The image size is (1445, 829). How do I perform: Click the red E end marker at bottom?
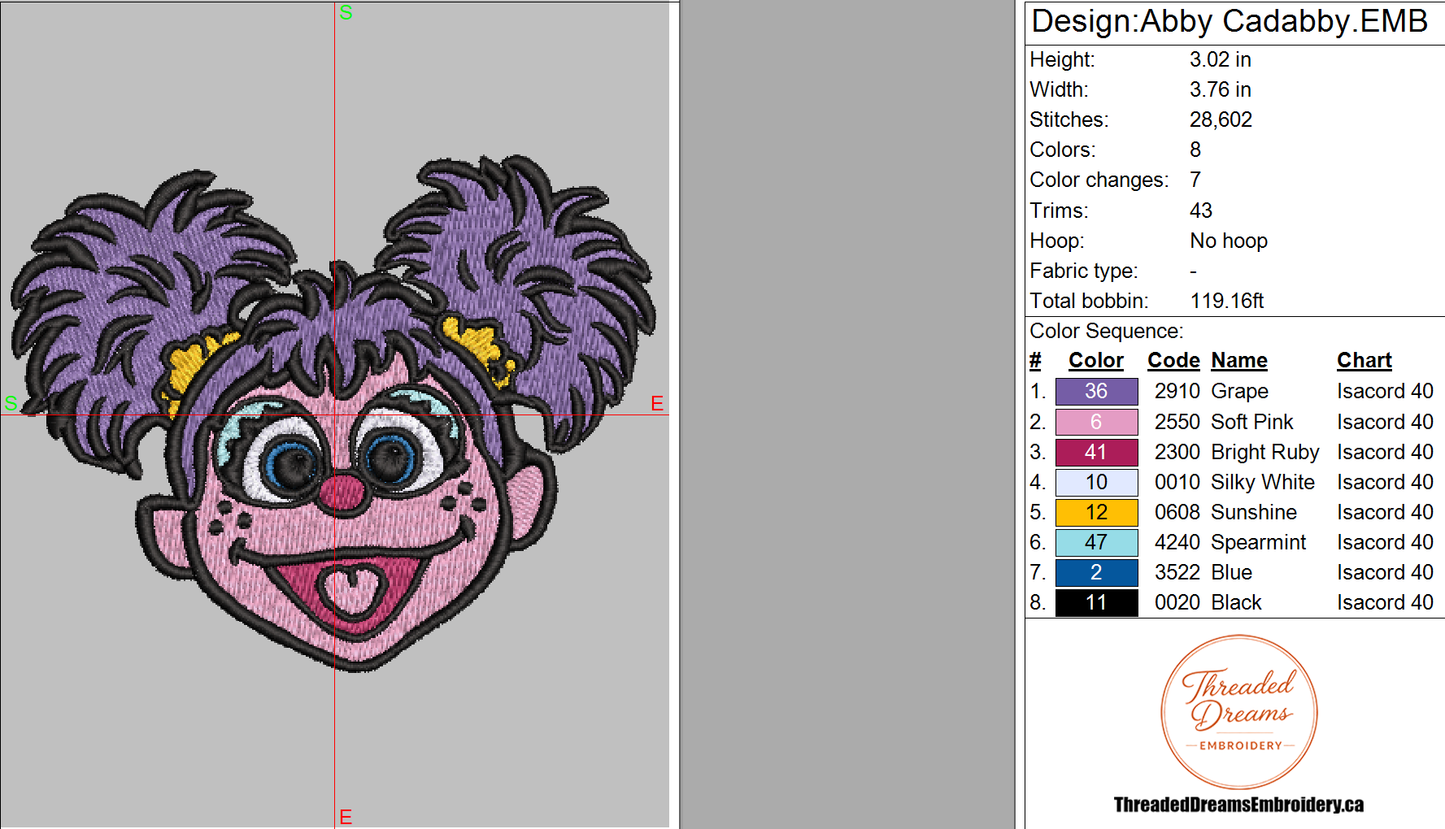click(x=346, y=818)
